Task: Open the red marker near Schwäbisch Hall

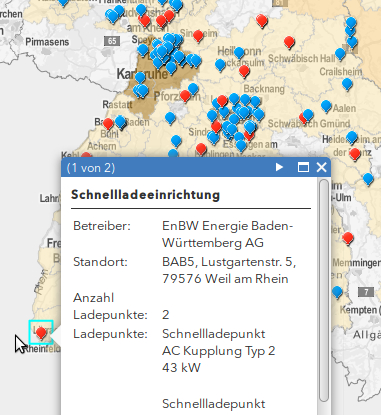Action: click(289, 42)
